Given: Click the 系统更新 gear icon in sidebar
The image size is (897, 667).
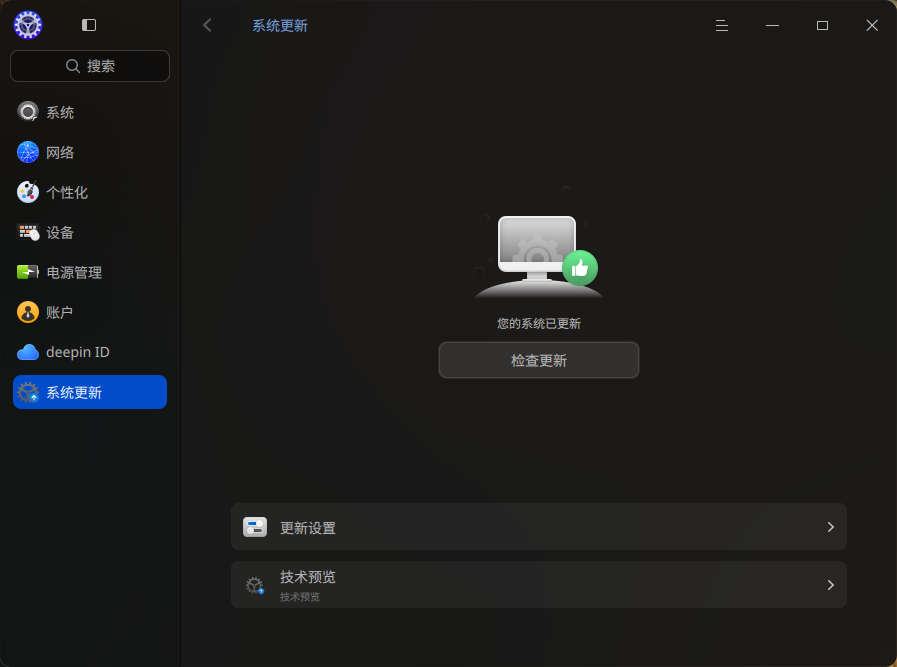Looking at the screenshot, I should point(27,392).
